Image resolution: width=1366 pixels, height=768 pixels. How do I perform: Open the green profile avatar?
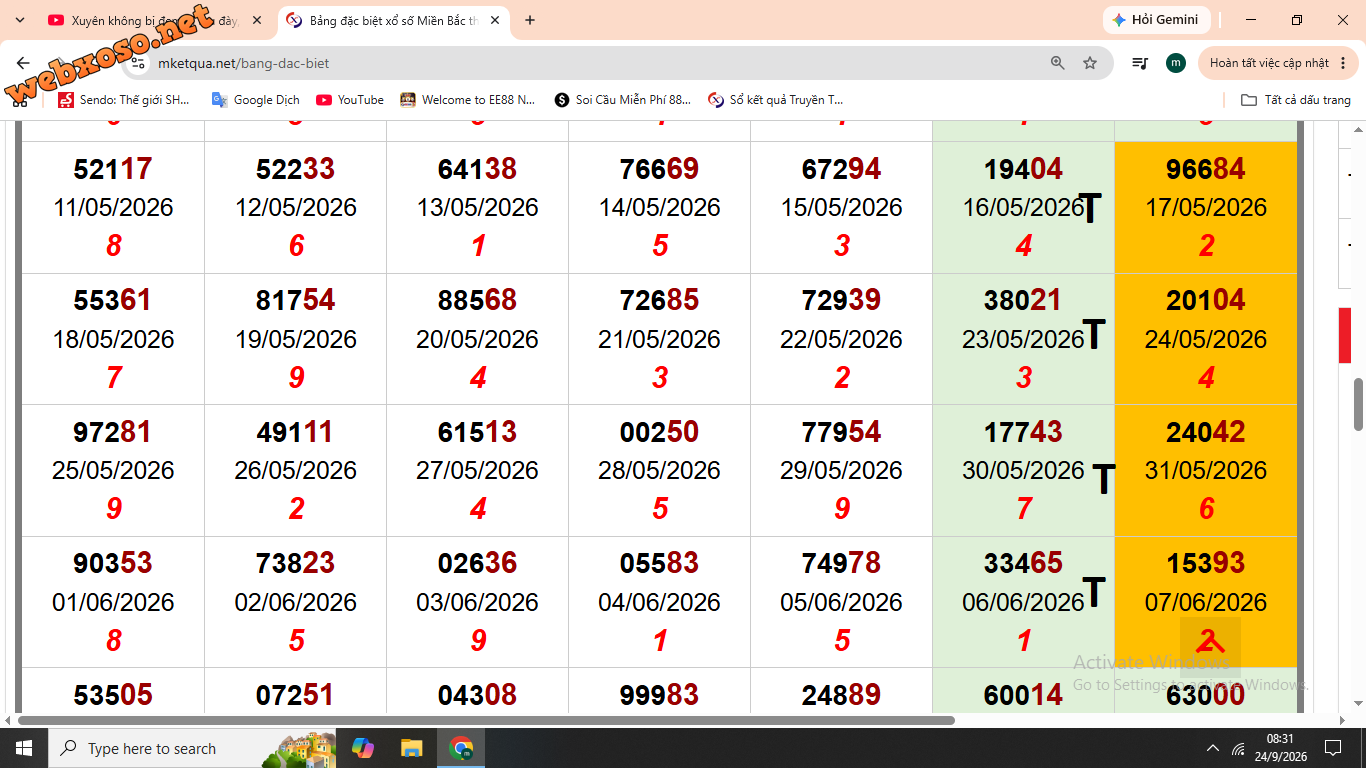coord(1176,63)
